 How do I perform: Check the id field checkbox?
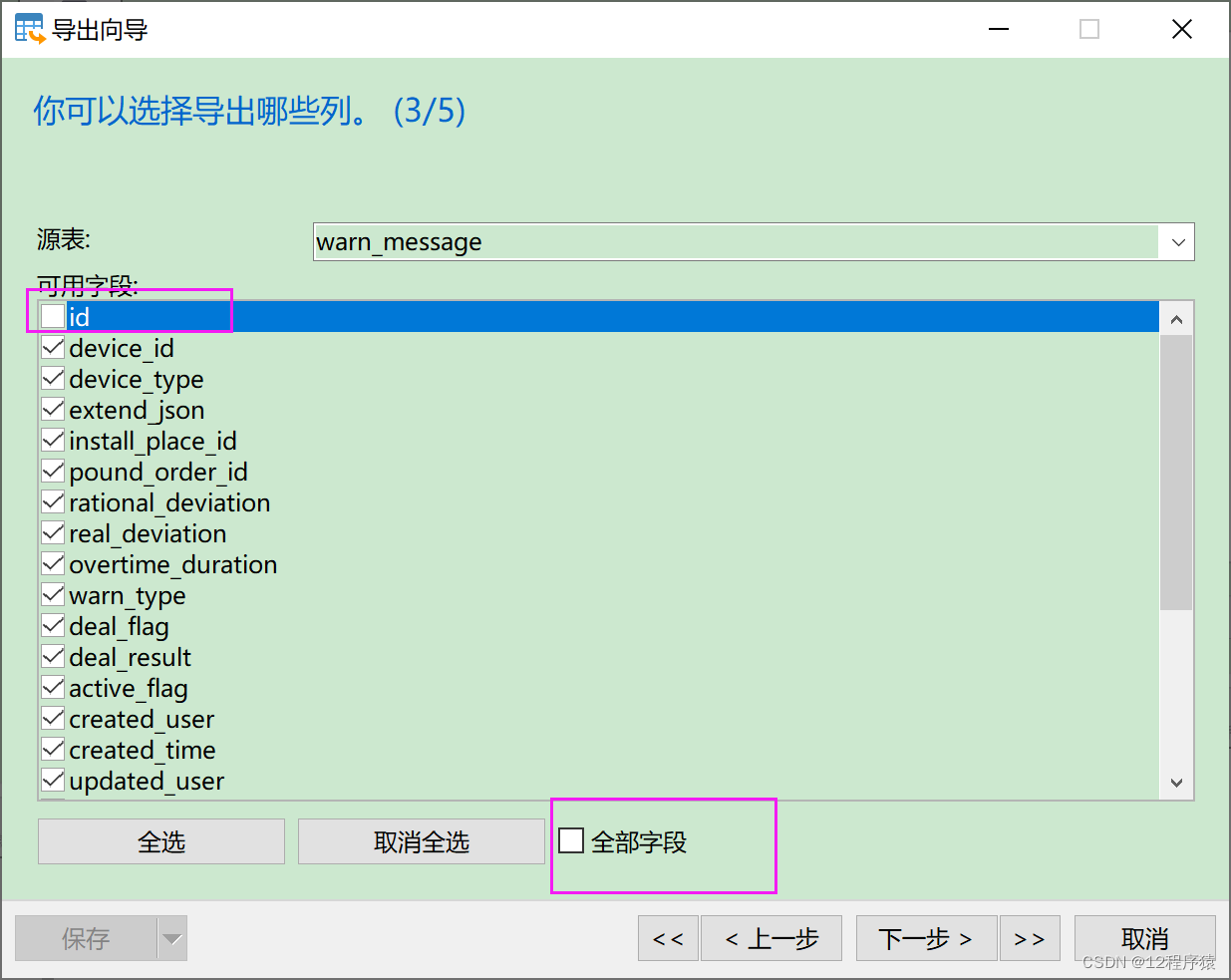(x=51, y=316)
